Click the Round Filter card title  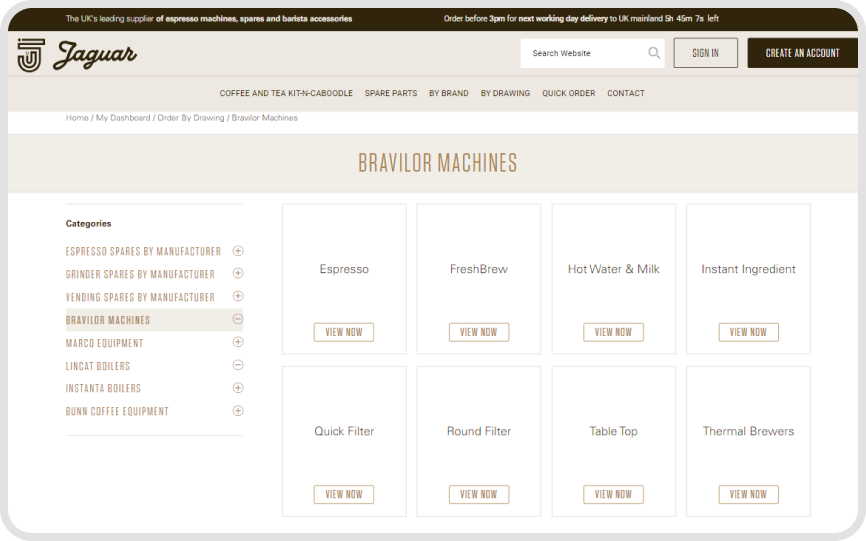479,431
